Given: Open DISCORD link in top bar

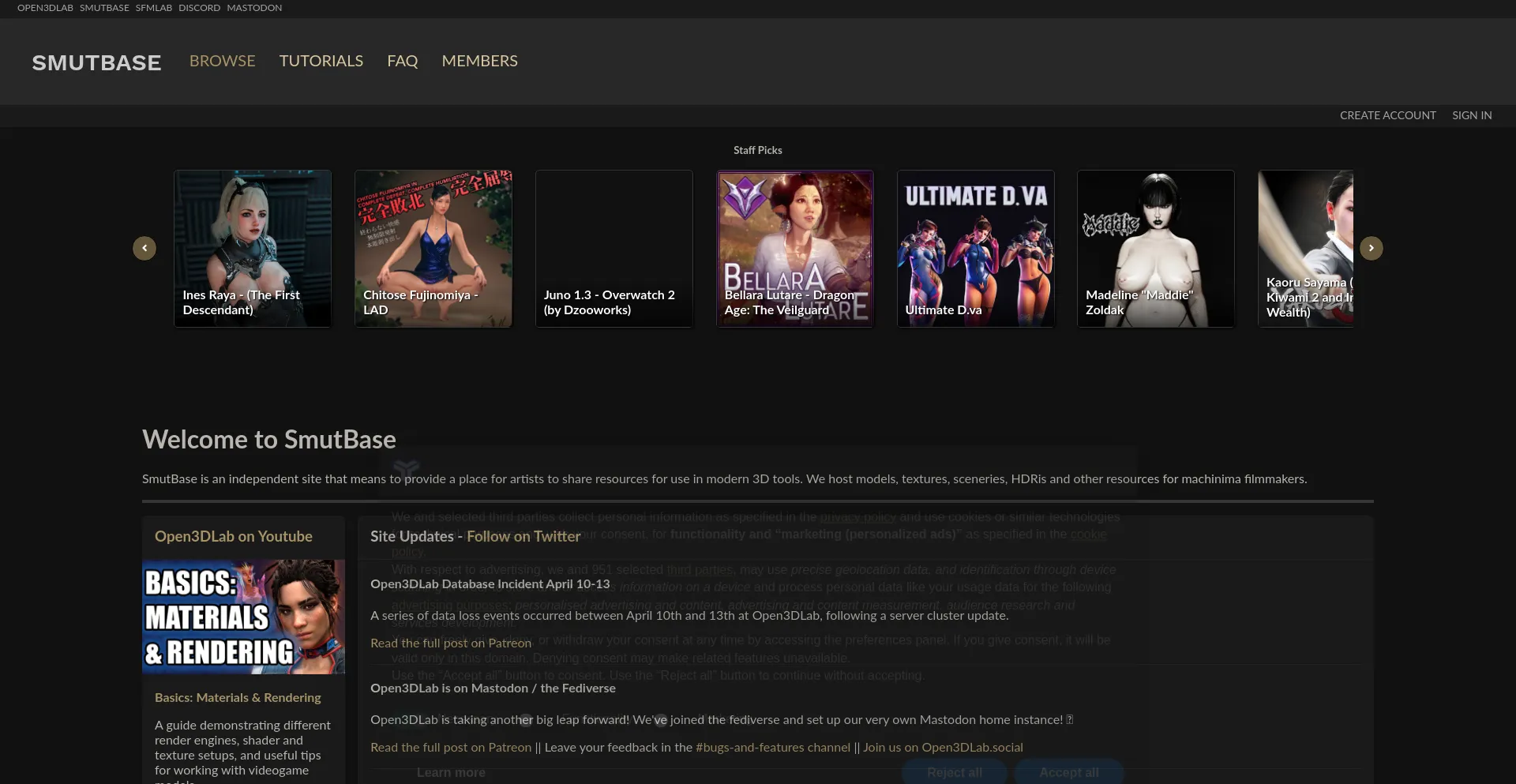Looking at the screenshot, I should [x=199, y=8].
